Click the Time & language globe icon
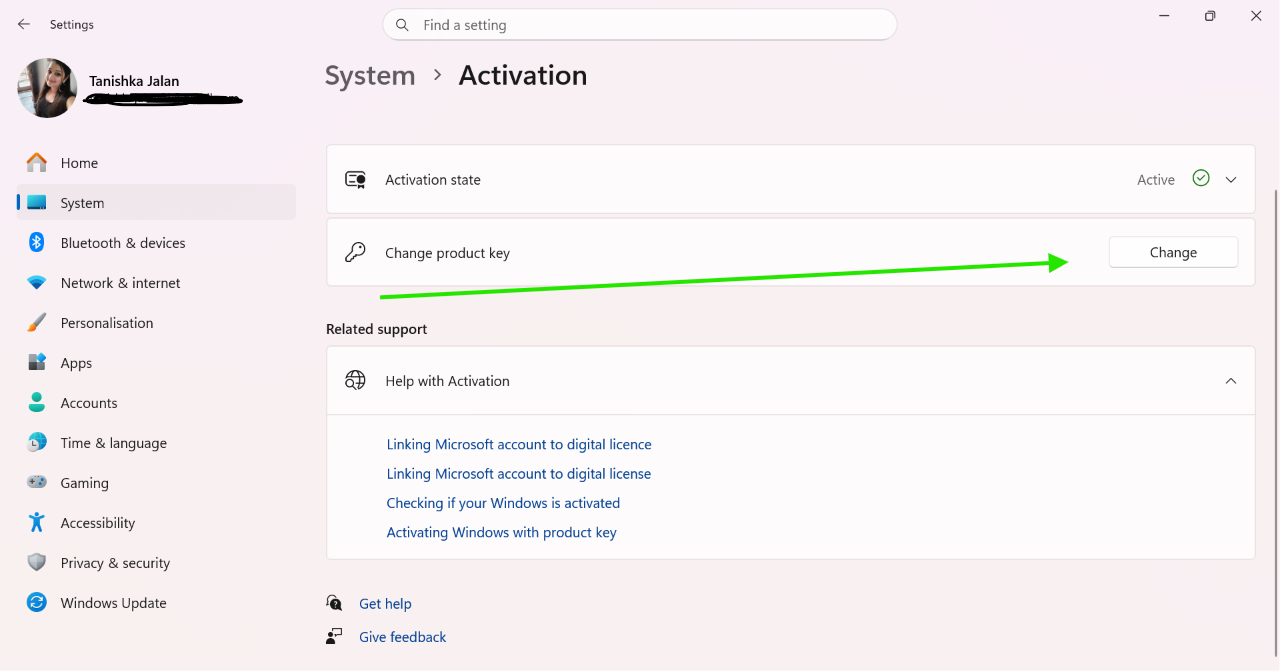The width and height of the screenshot is (1280, 671). 37,443
